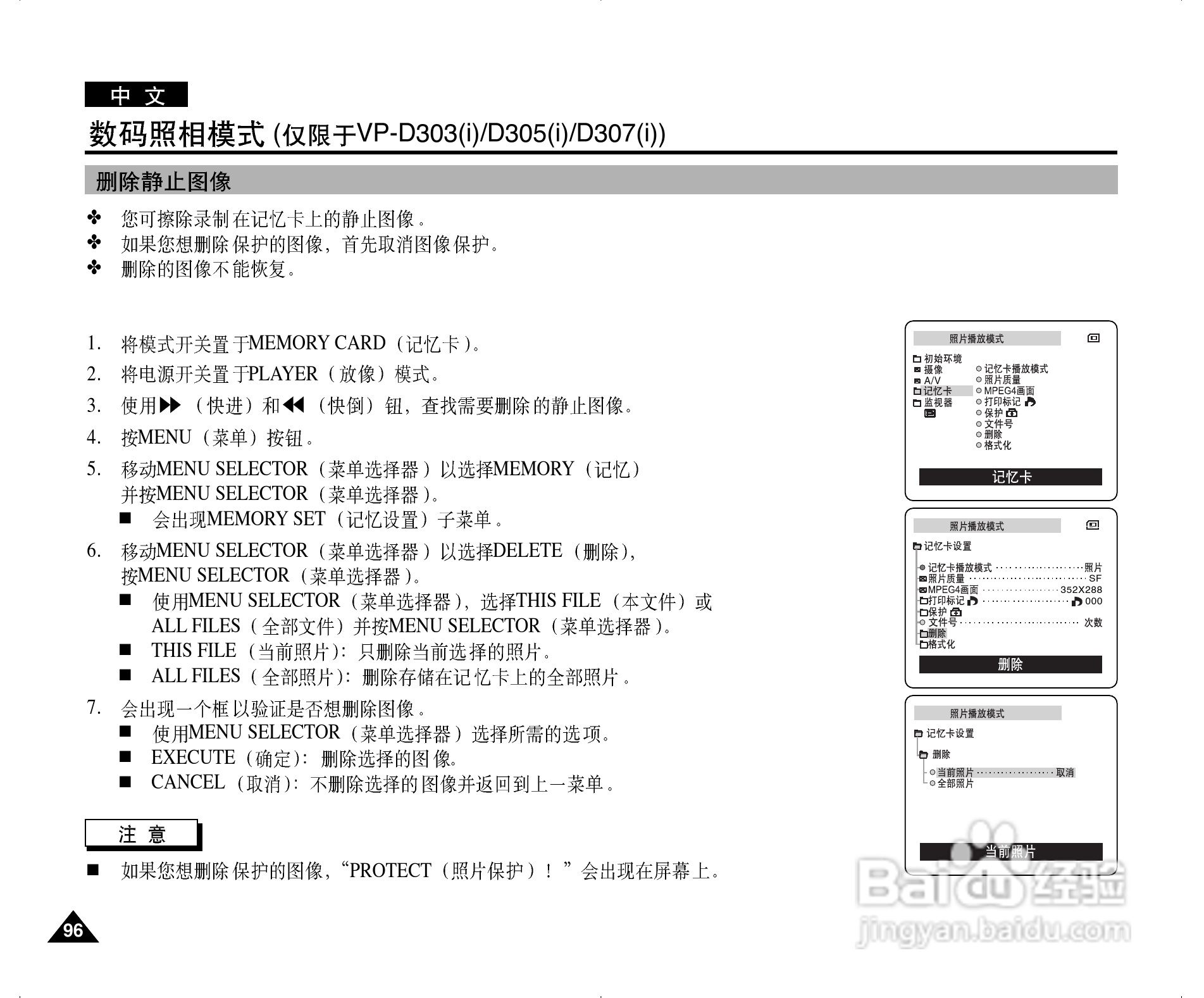Click the print mark icon in the 记忆卡 screen list
Screen dimensions: 1204x998
click(1030, 402)
